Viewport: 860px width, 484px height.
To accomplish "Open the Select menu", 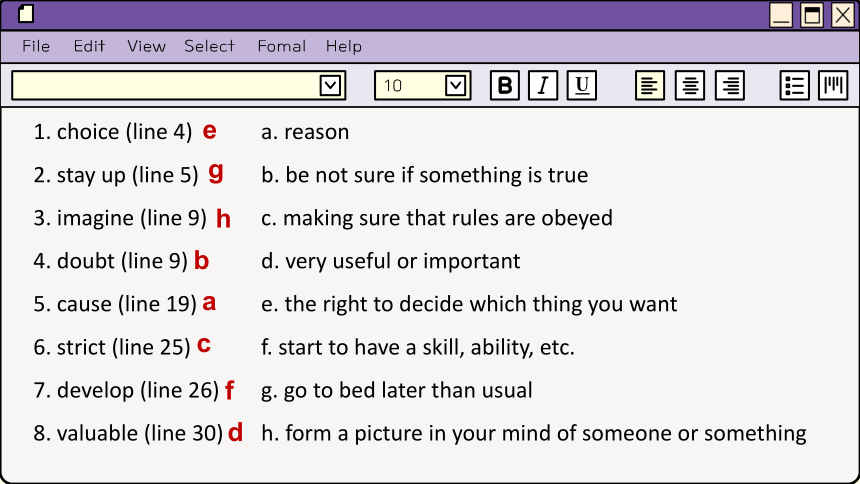I will pos(210,46).
